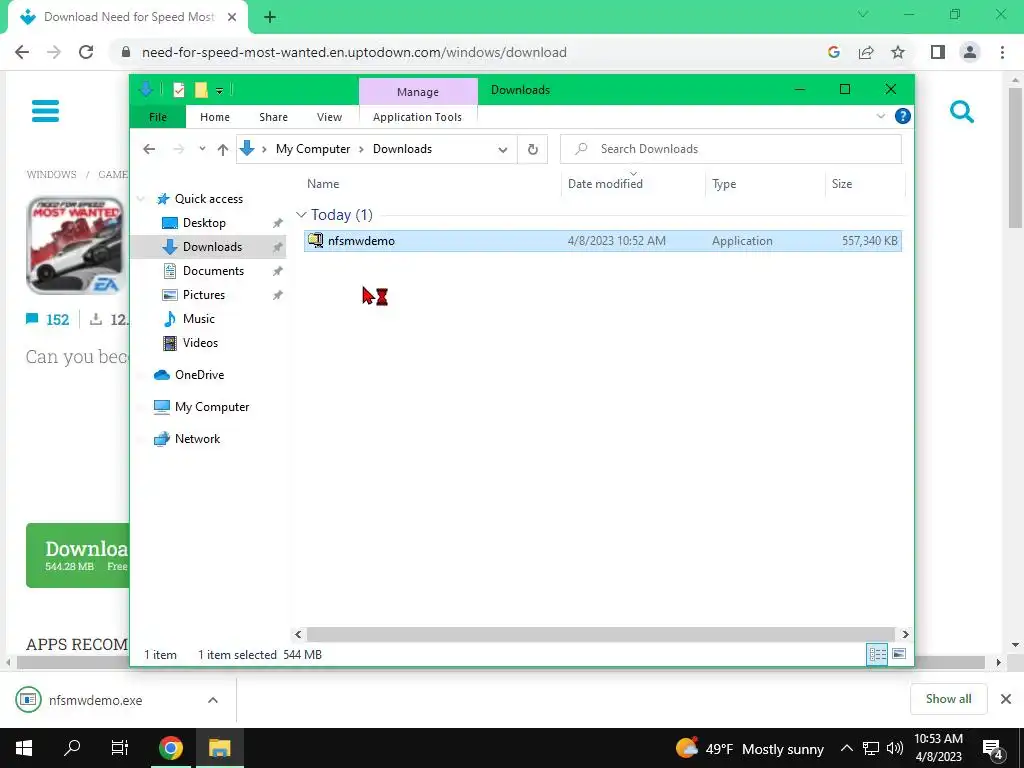Open the View ribbon tab
1024x768 pixels.
(x=329, y=117)
